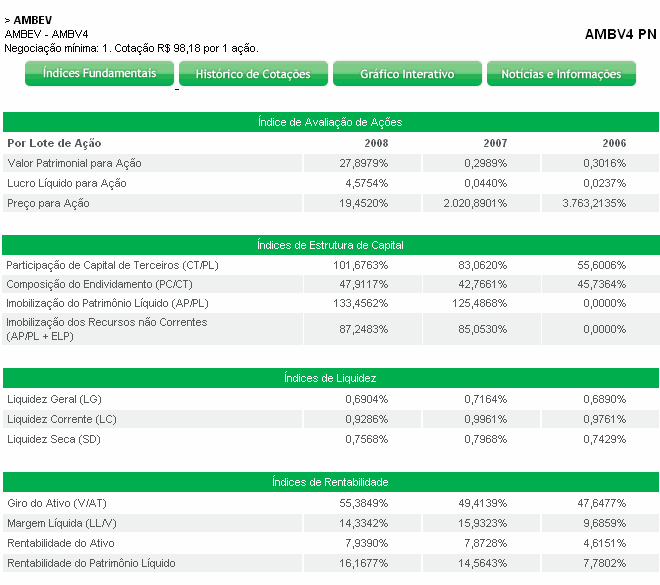This screenshot has width=660, height=585.
Task: Click the Índices de Estrutura de Capital header
Action: (330, 245)
